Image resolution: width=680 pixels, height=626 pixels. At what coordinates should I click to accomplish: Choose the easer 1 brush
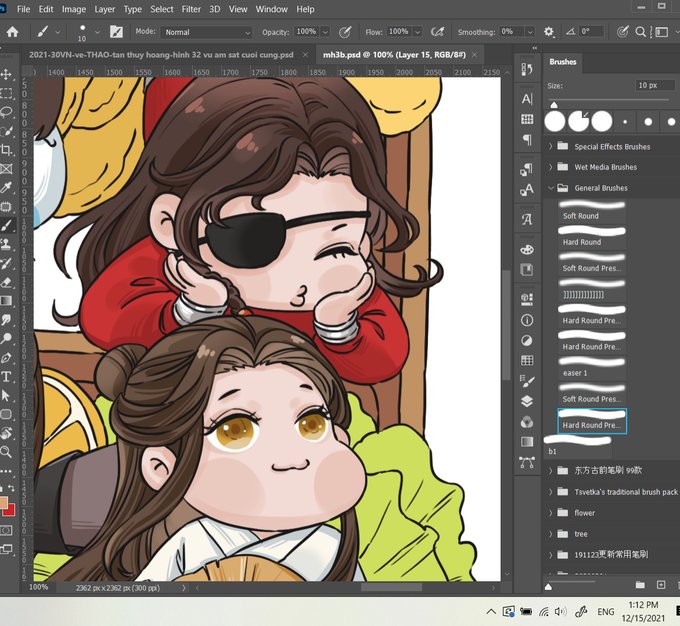[592, 367]
